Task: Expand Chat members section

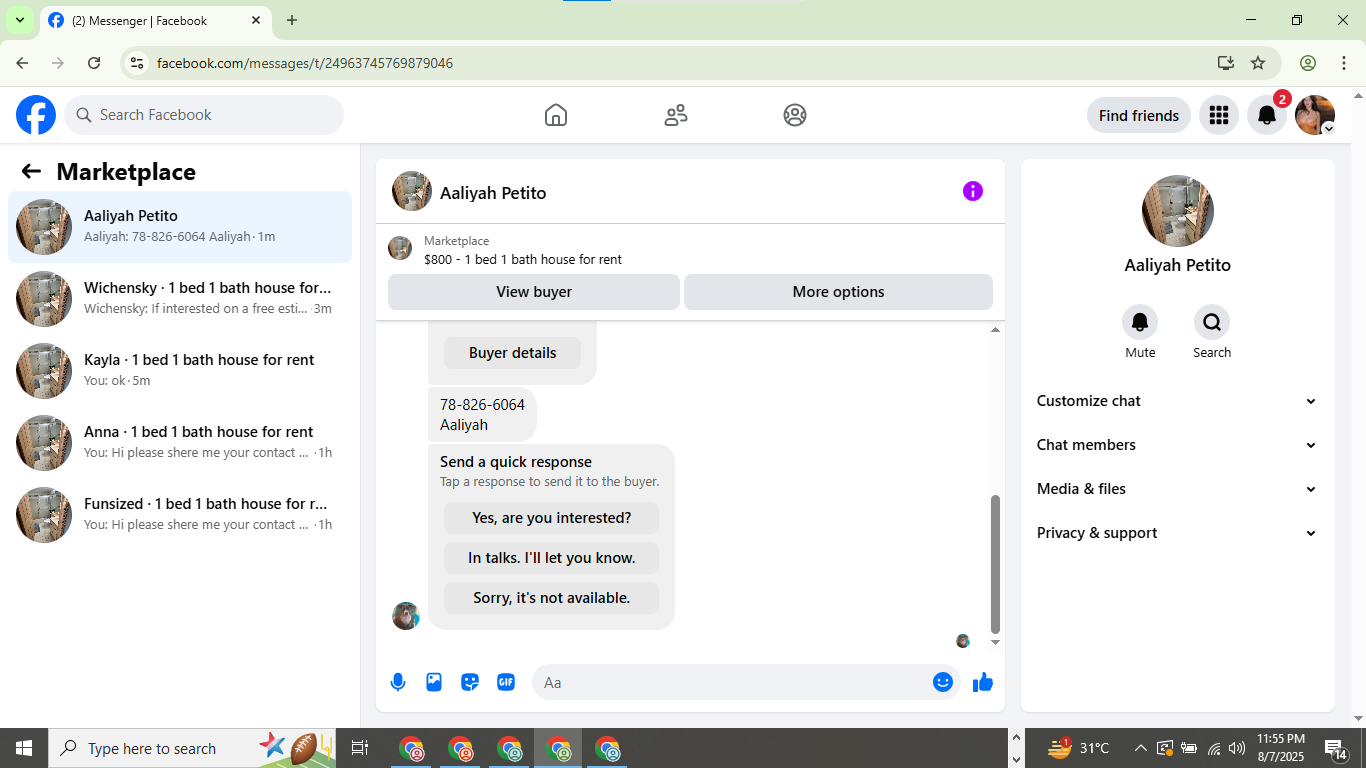Action: pyautogui.click(x=1177, y=445)
